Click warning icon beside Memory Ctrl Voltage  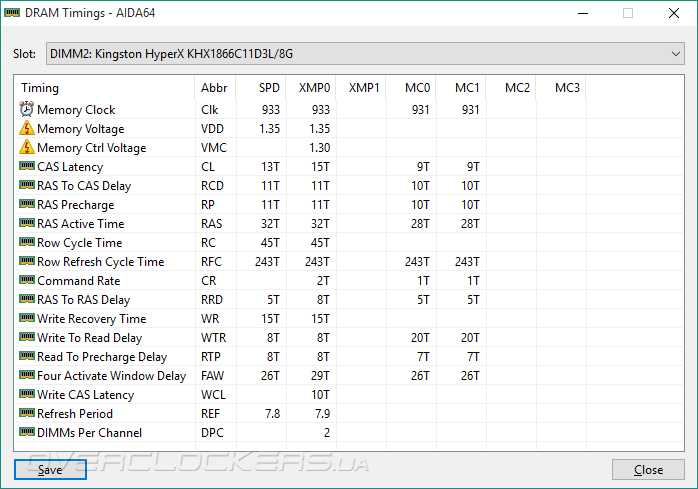[x=26, y=148]
